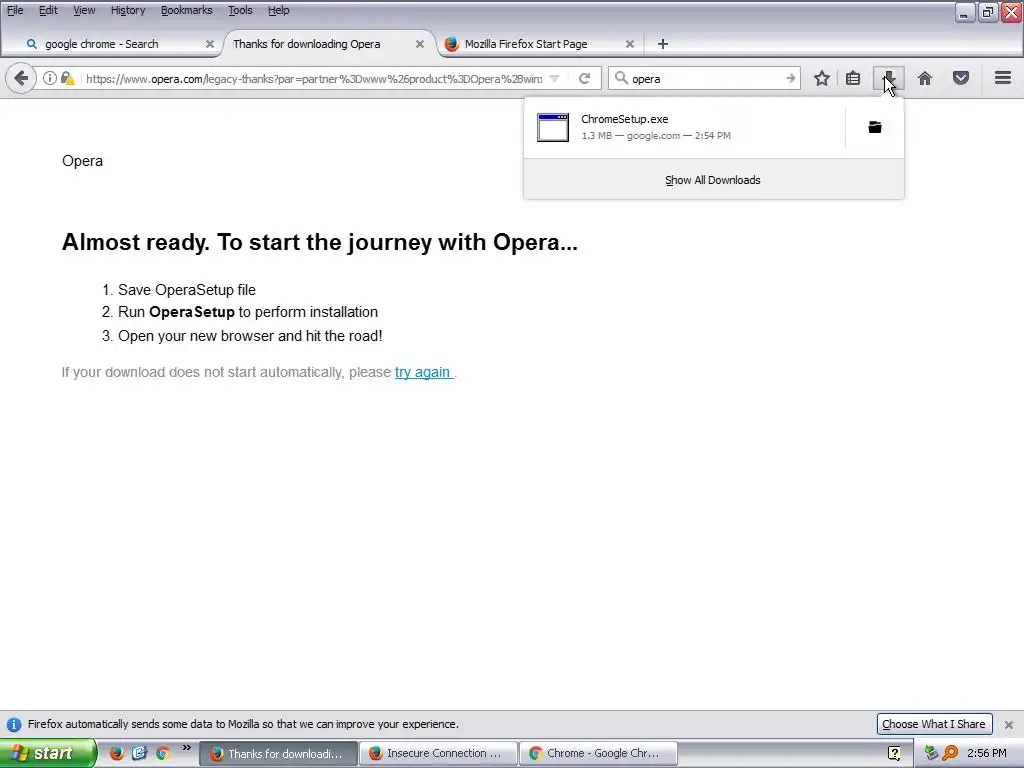Submit the opera search with the arrow
1024x768 pixels.
click(790, 78)
